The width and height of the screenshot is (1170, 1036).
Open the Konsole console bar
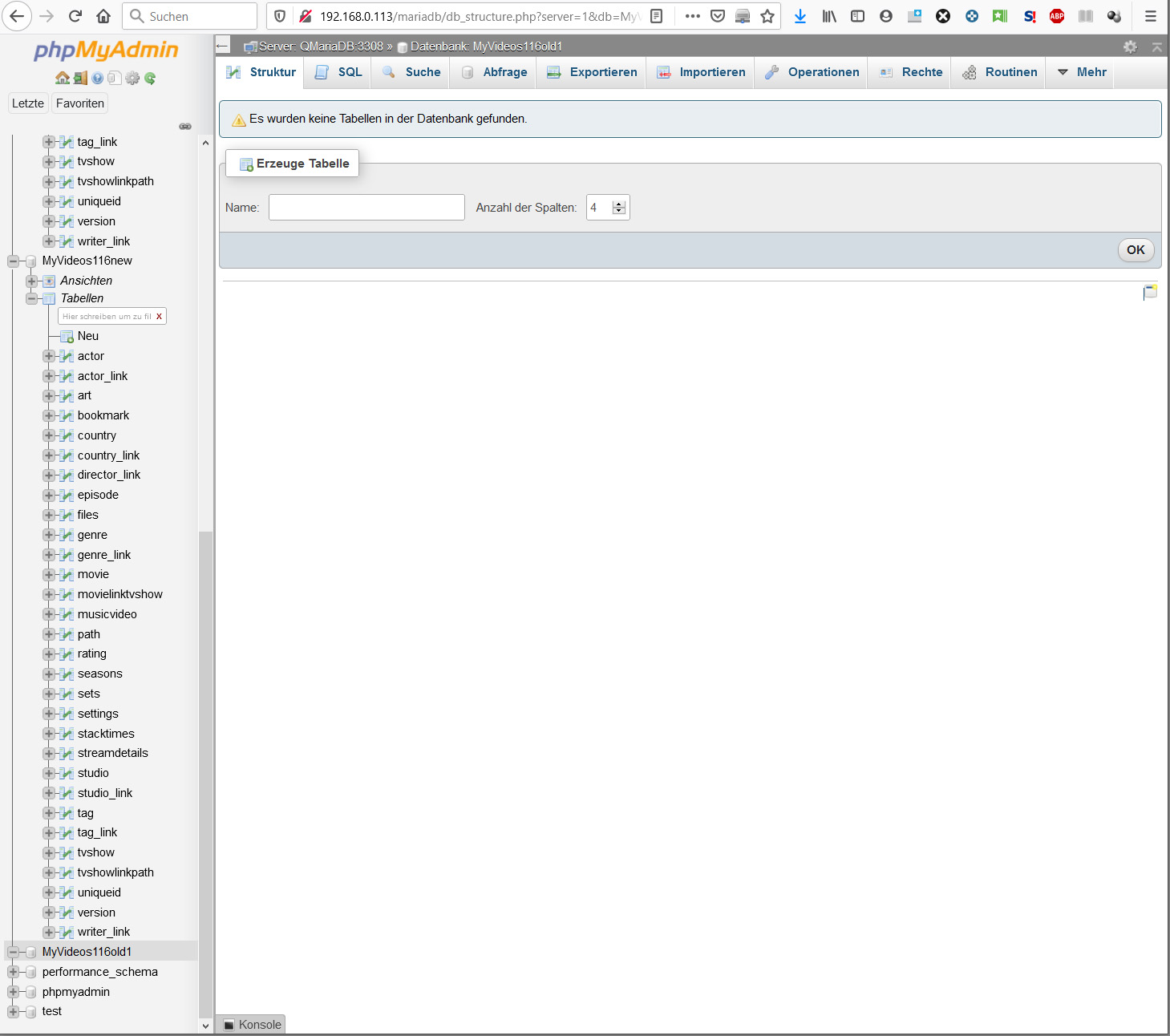pos(252,1025)
